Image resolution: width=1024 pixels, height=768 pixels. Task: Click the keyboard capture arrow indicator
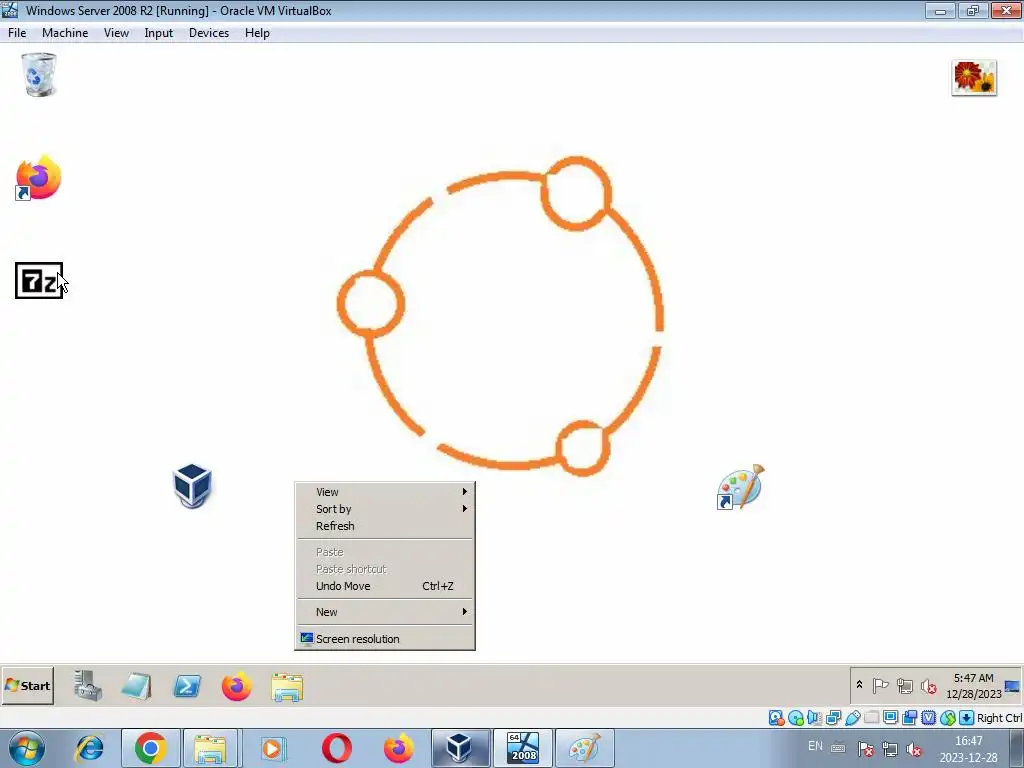click(967, 718)
